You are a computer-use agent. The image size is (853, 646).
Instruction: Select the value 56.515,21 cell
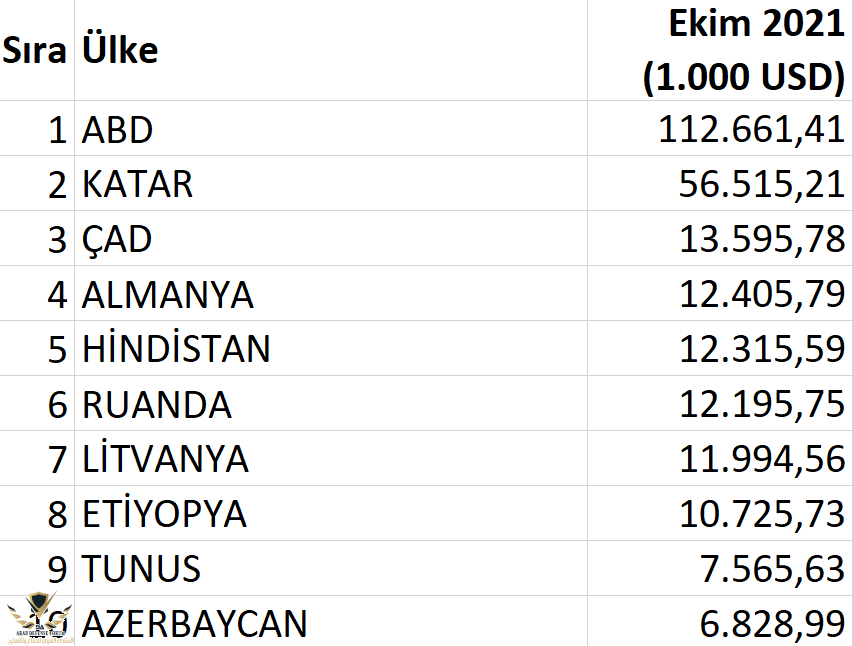[x=720, y=183]
